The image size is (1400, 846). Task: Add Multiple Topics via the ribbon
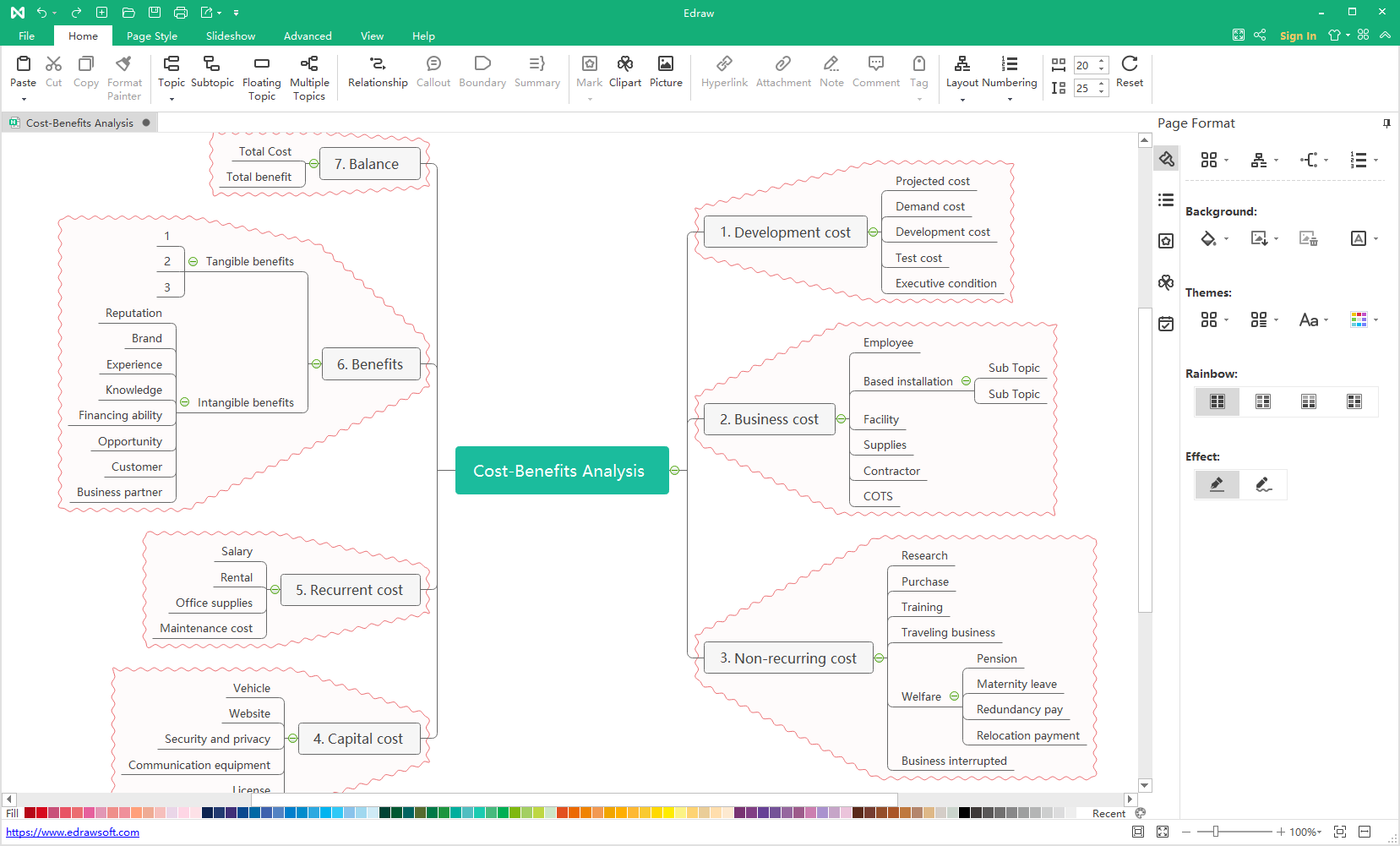pyautogui.click(x=309, y=64)
